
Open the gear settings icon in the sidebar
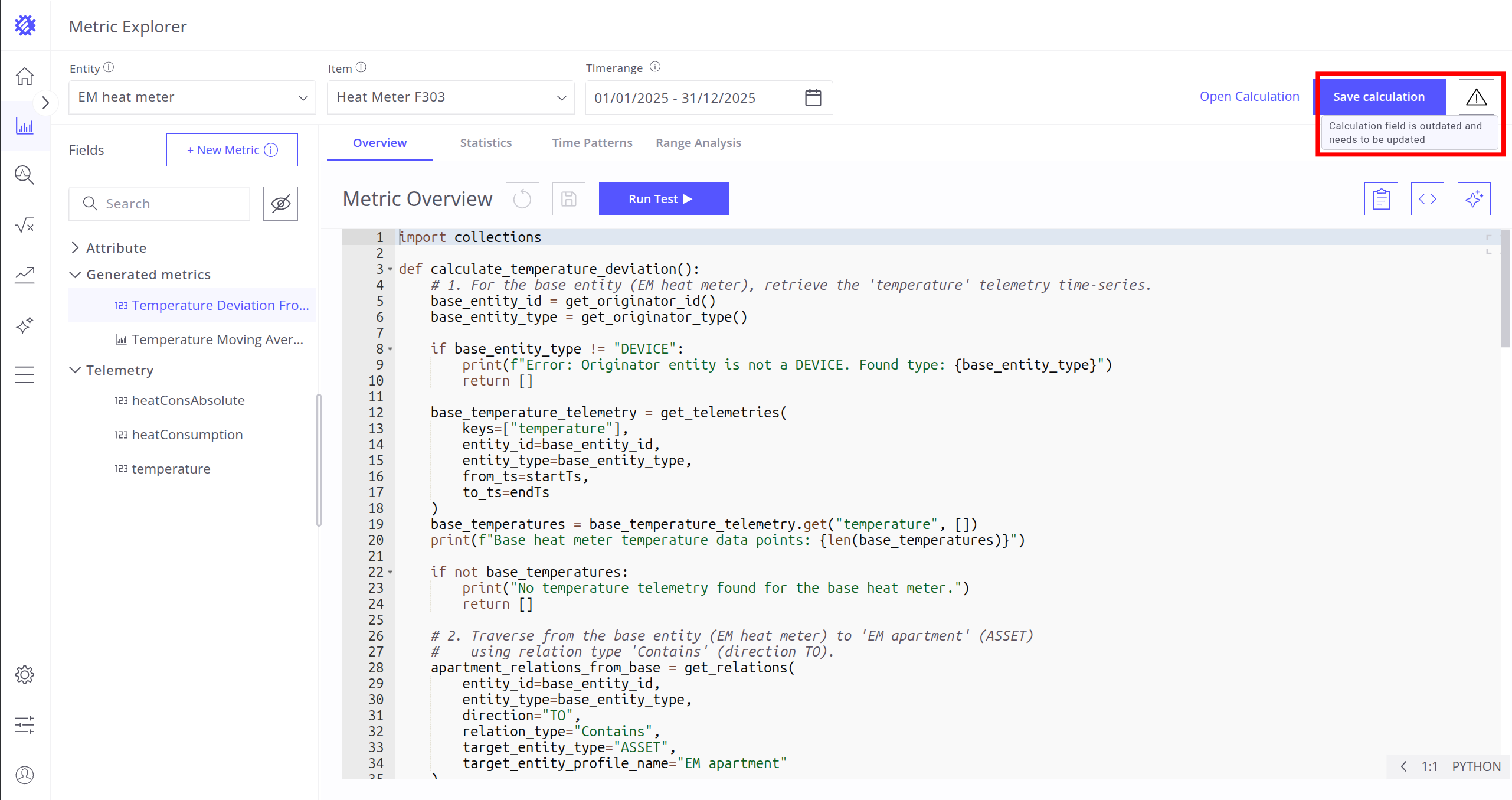pos(24,674)
